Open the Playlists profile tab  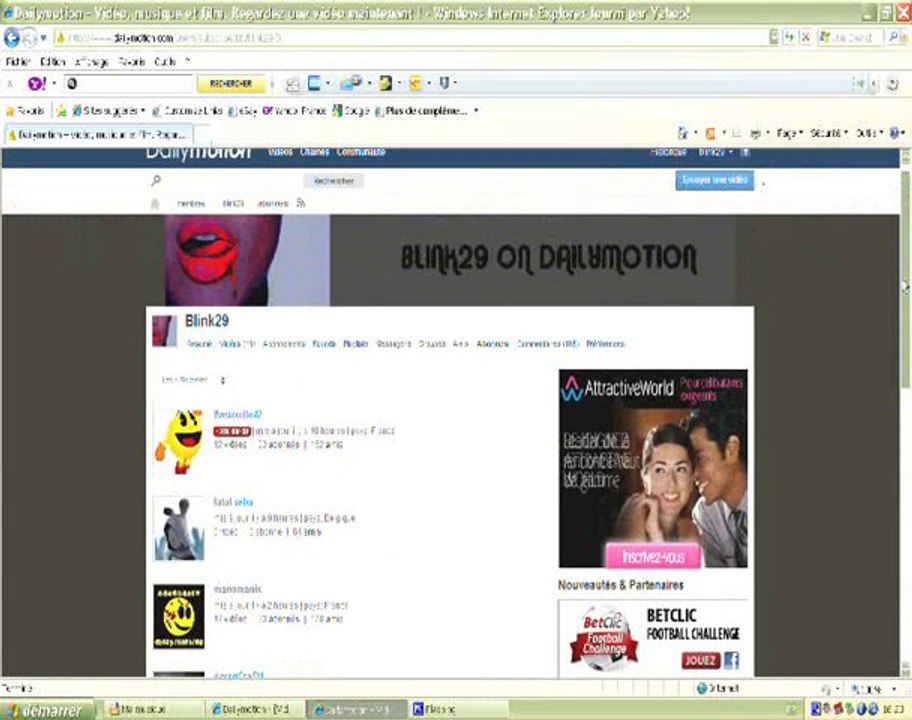tap(355, 344)
